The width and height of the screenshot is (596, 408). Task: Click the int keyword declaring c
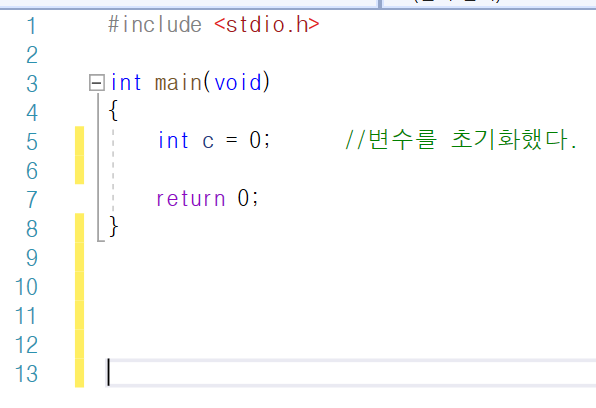(x=173, y=140)
